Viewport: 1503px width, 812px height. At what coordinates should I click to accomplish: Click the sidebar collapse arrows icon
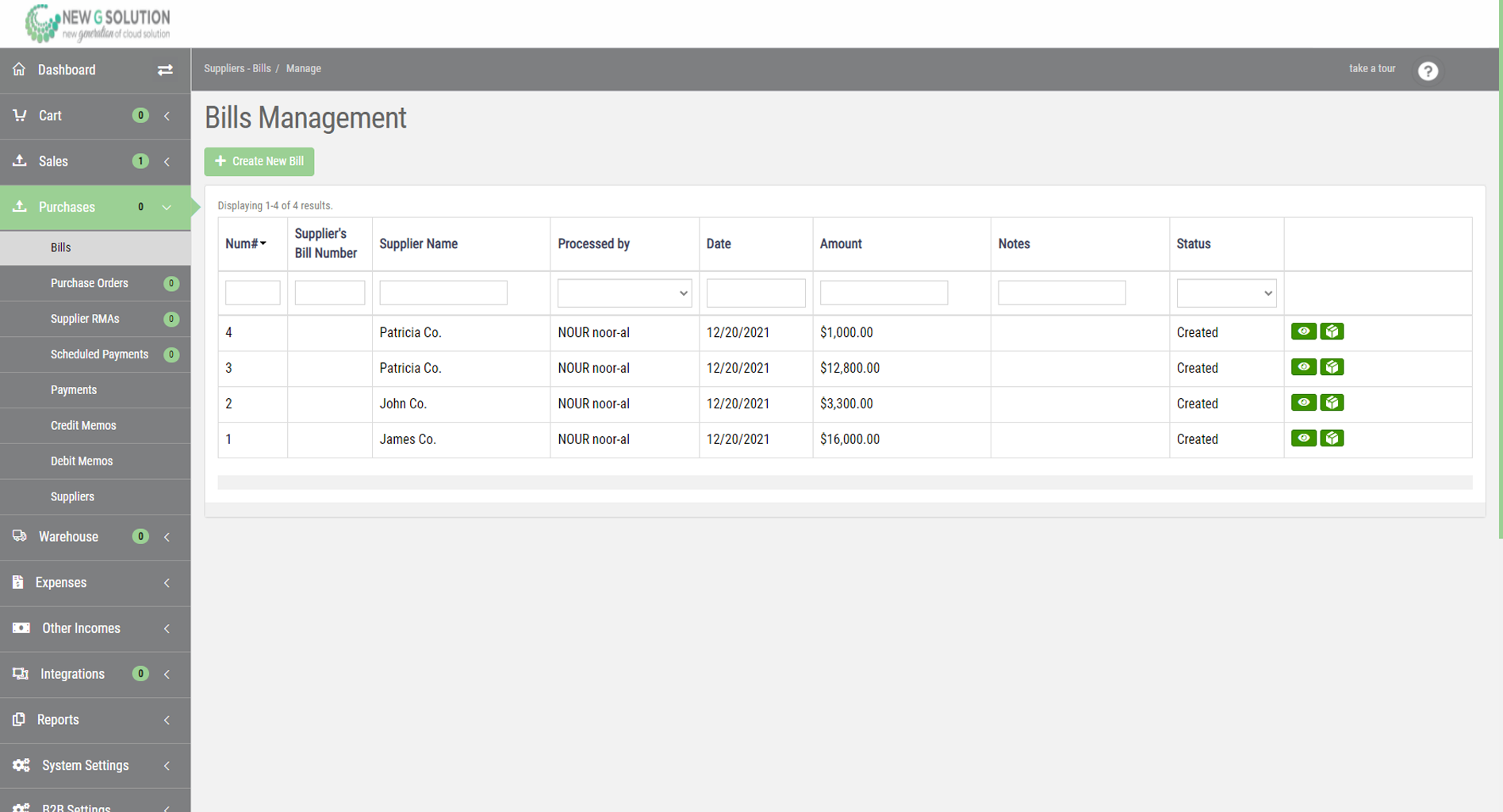pos(165,70)
